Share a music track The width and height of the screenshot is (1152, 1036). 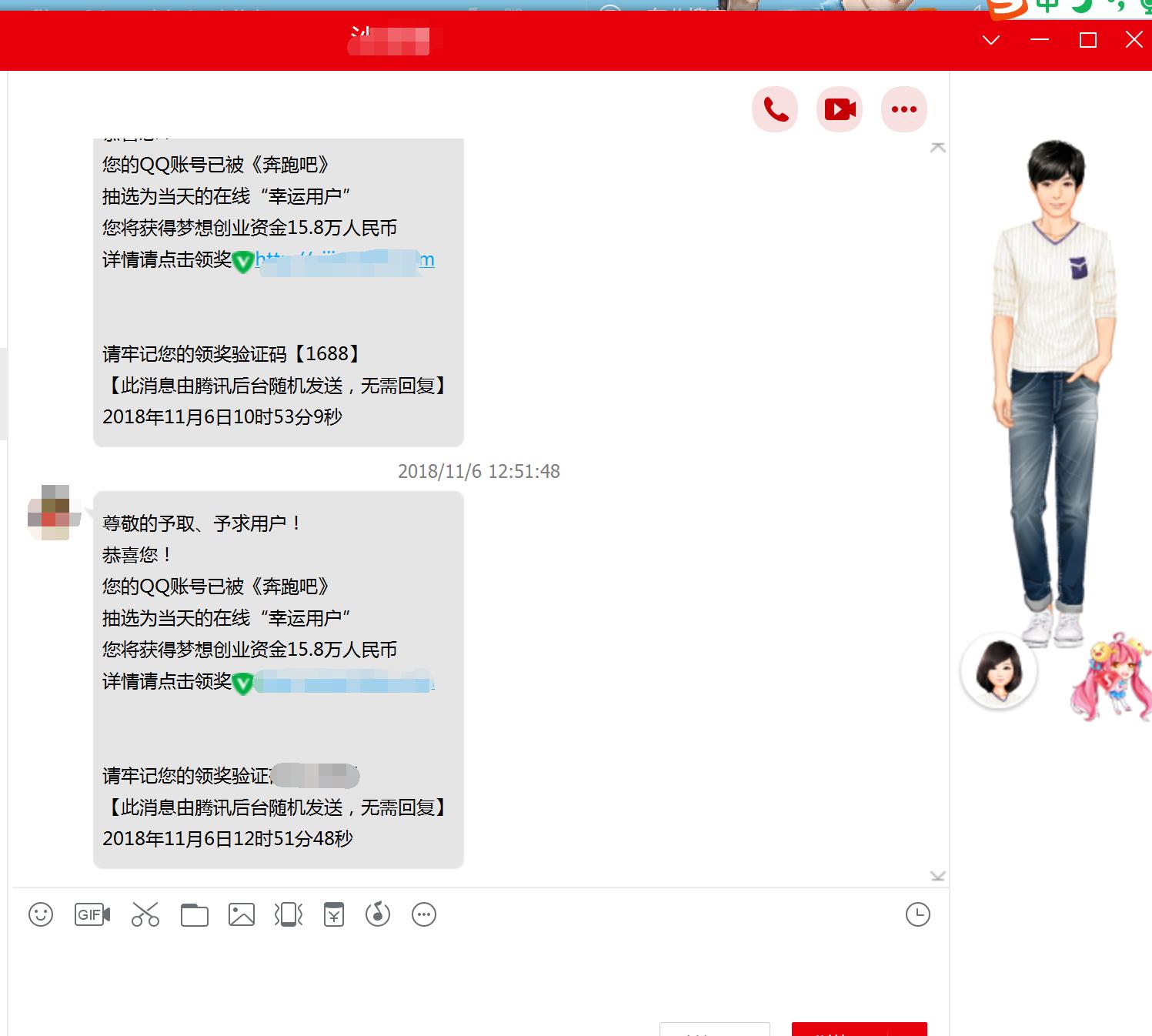(x=377, y=915)
